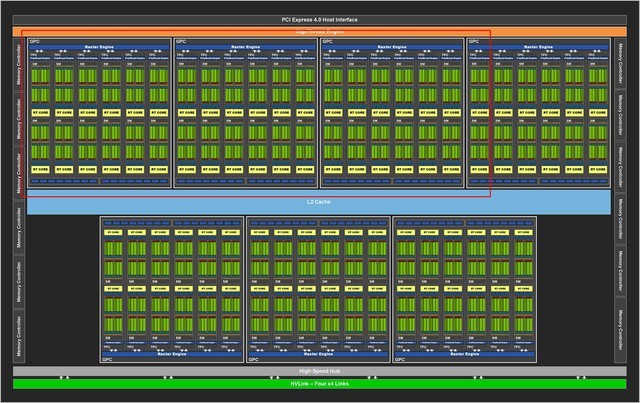The image size is (640, 403).
Task: Click the GPC label of the top-left cluster
Action: point(35,42)
